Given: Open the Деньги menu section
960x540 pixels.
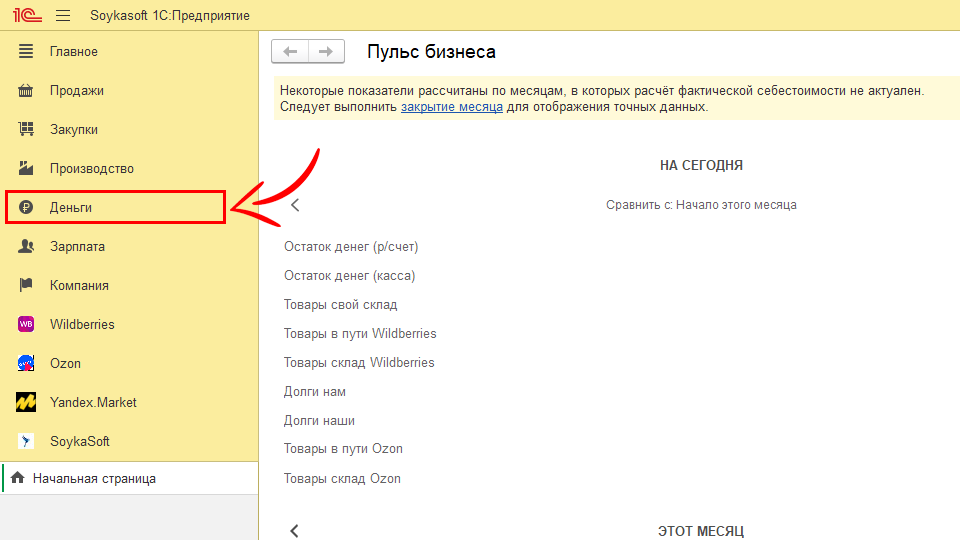Looking at the screenshot, I should (x=71, y=207).
